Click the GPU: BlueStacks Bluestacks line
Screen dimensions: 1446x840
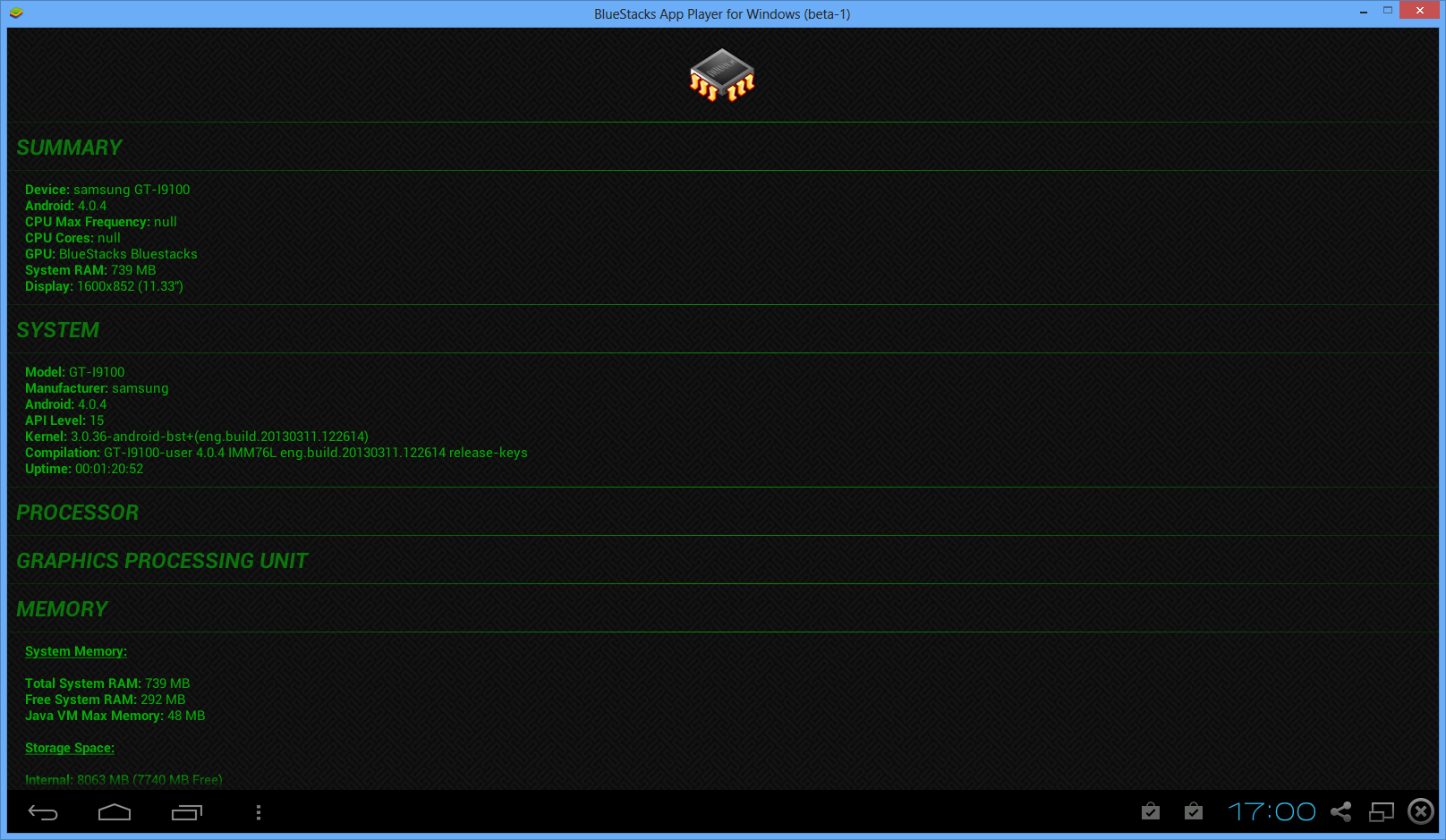111,254
